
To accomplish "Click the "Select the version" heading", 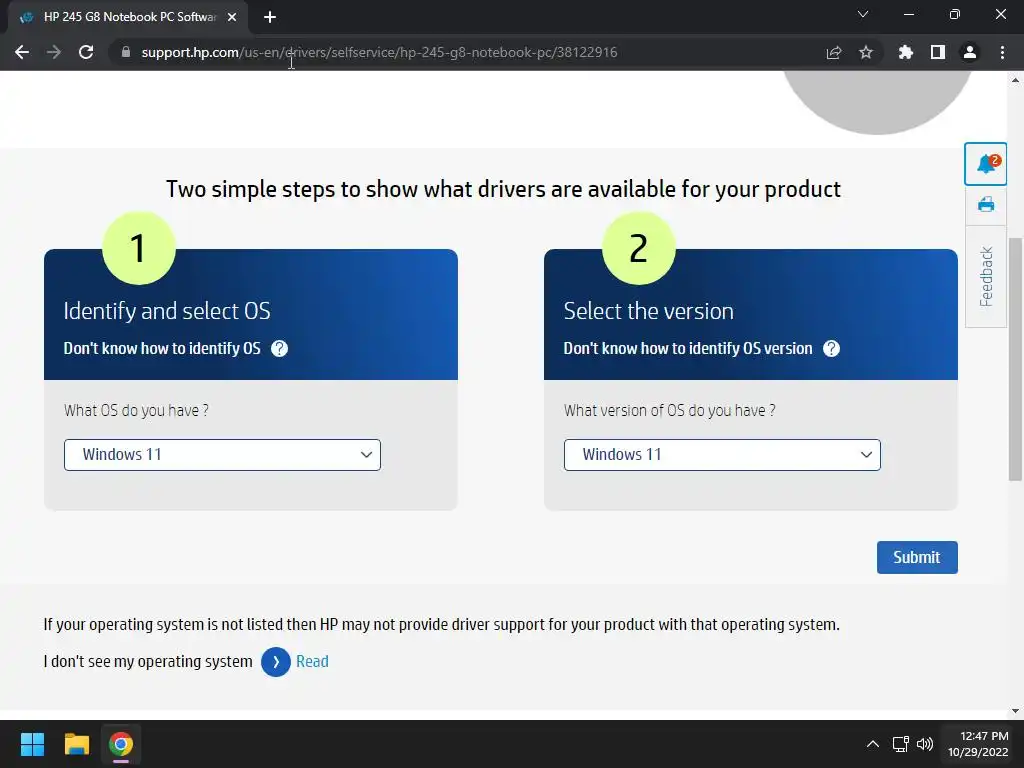I will point(648,311).
